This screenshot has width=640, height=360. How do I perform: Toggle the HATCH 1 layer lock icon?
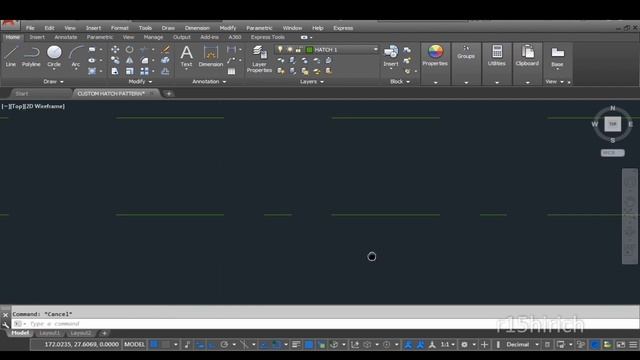point(298,49)
